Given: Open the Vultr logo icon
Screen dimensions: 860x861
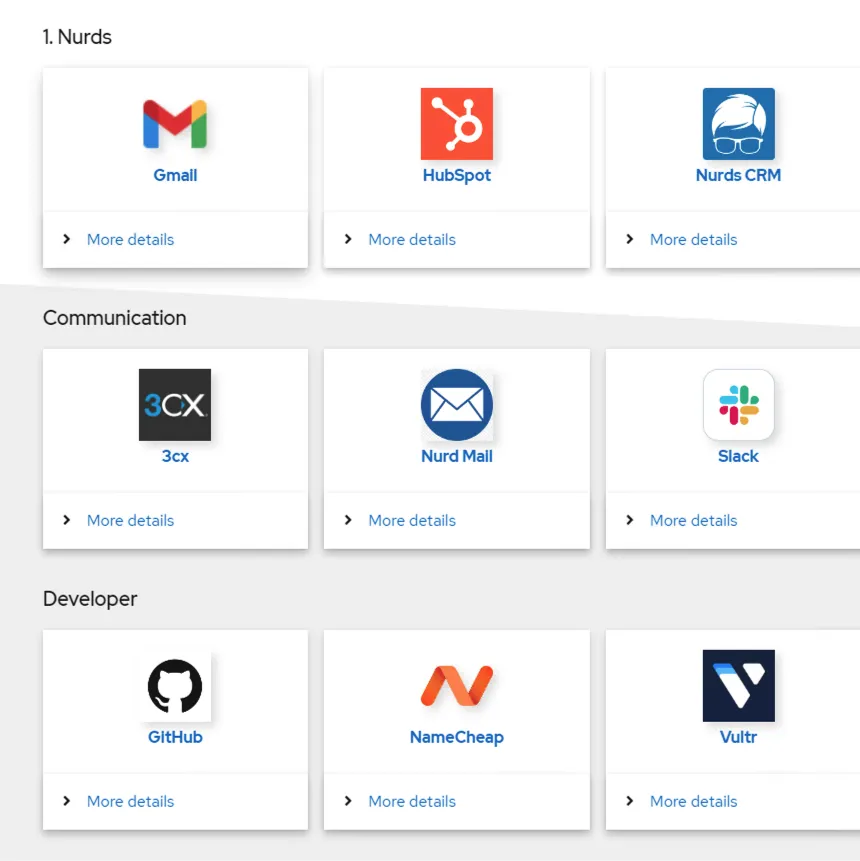Looking at the screenshot, I should [x=738, y=686].
